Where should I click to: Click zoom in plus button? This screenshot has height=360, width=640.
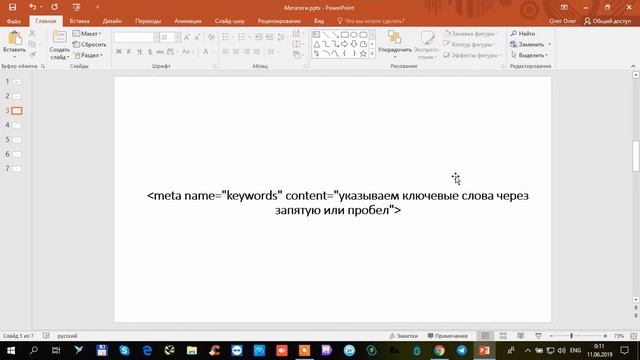pyautogui.click(x=605, y=336)
